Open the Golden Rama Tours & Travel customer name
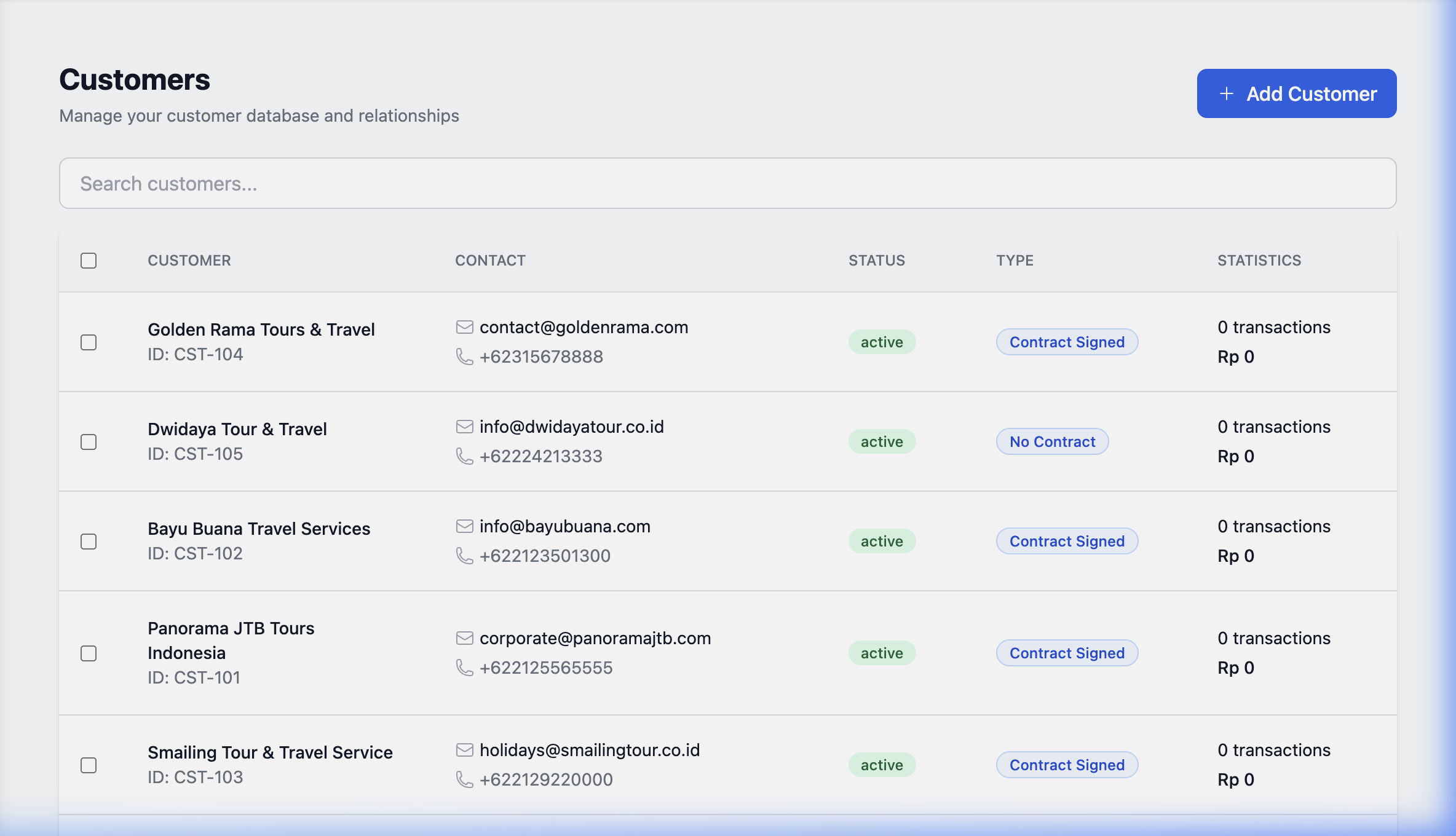1456x836 pixels. coord(261,329)
